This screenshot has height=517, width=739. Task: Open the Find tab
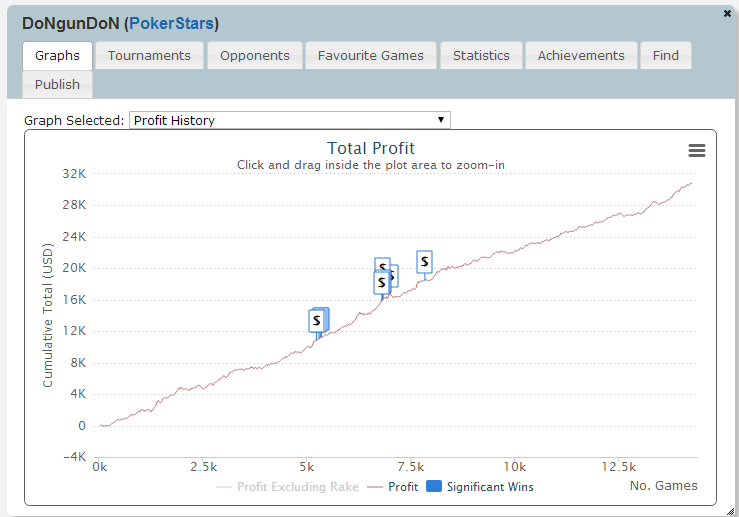666,56
